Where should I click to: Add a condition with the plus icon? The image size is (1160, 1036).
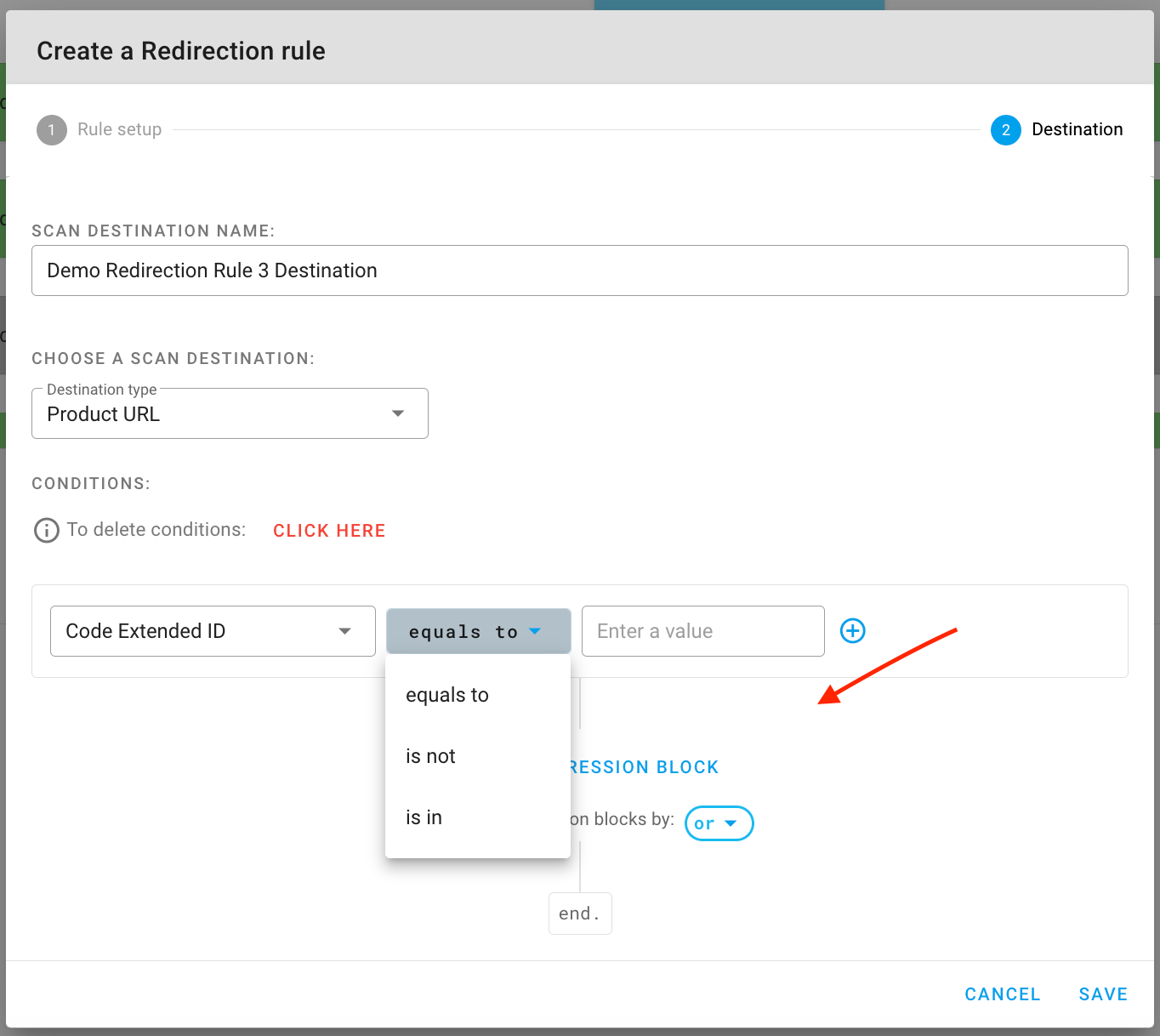(852, 631)
